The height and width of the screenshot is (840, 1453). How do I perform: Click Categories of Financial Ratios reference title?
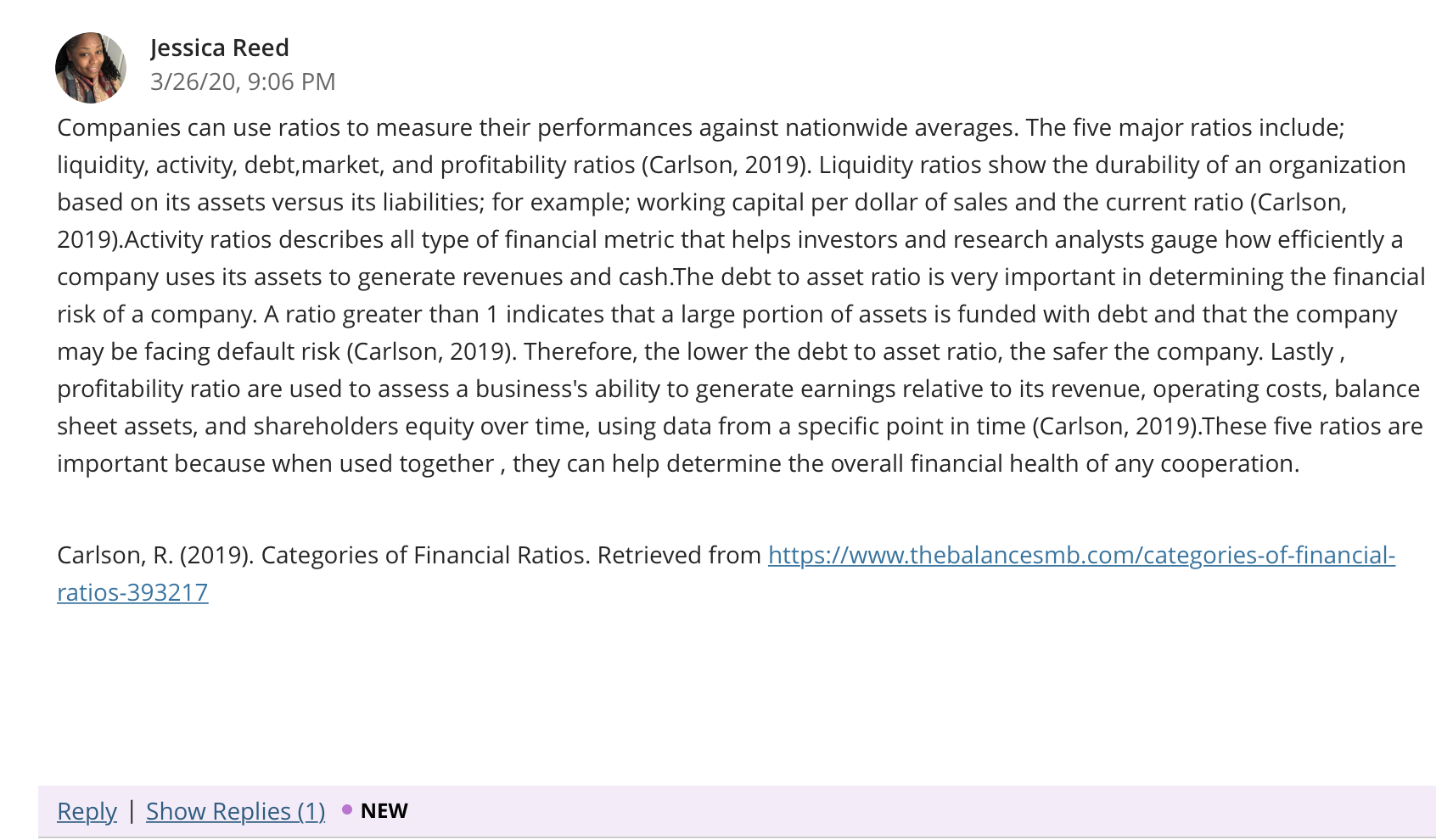(424, 555)
